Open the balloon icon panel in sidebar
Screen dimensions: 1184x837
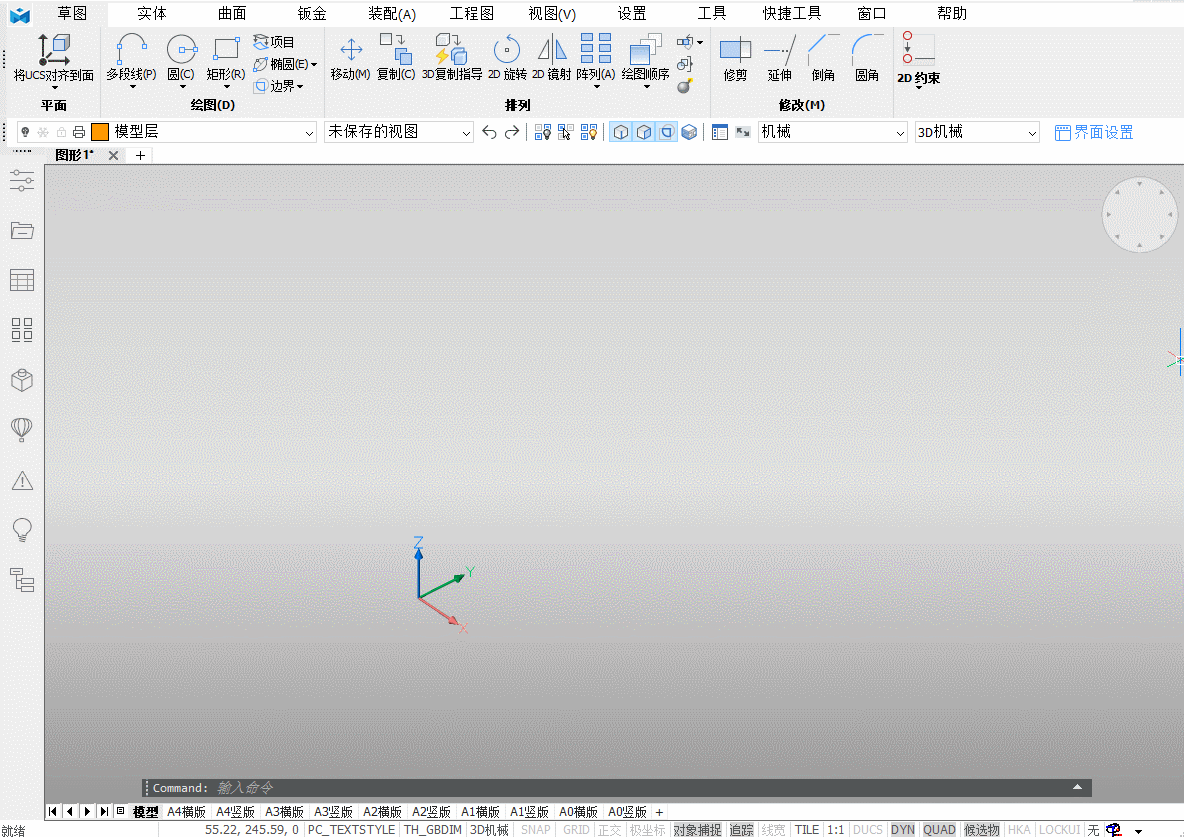click(22, 430)
